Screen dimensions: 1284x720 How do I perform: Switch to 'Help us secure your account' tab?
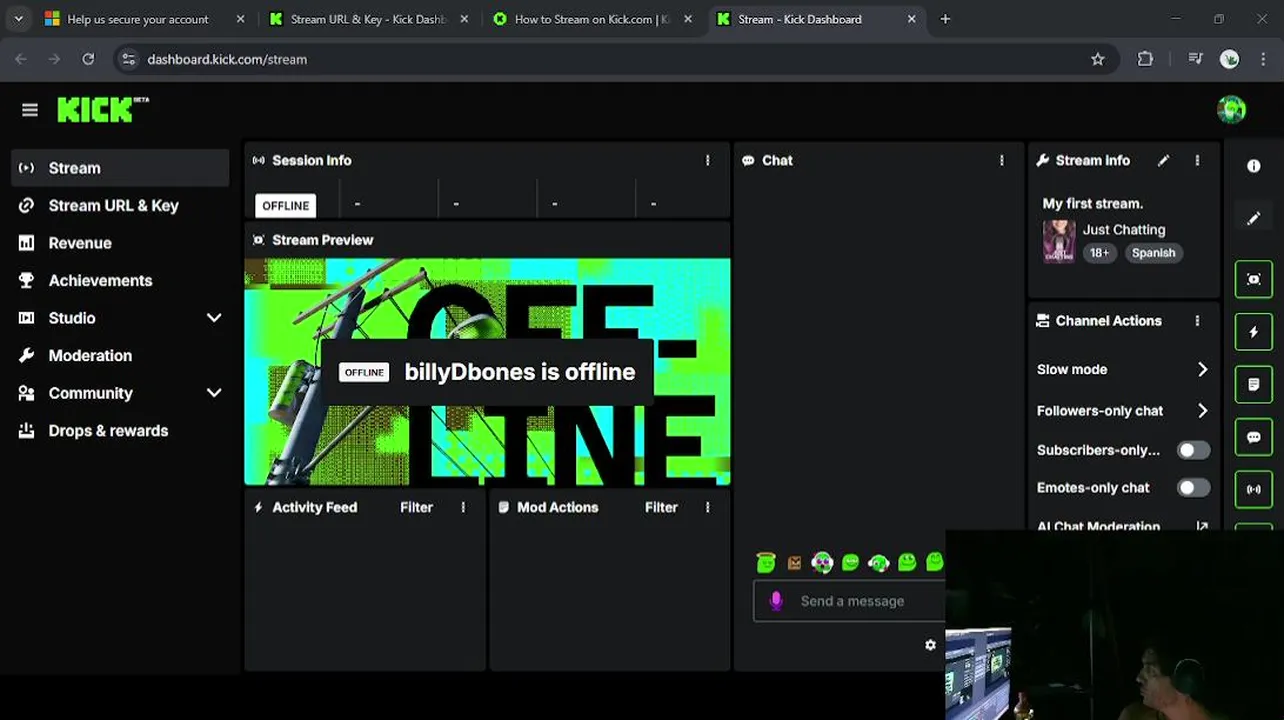click(138, 19)
